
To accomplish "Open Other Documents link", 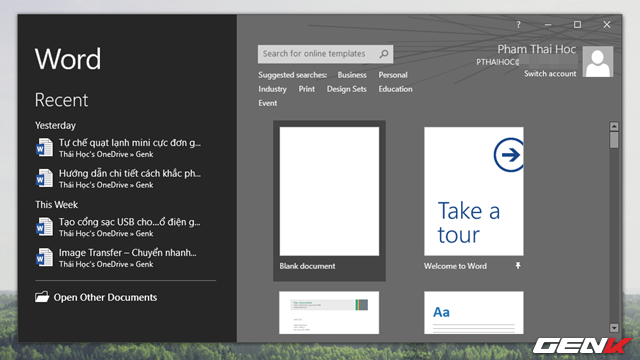I will (x=105, y=298).
